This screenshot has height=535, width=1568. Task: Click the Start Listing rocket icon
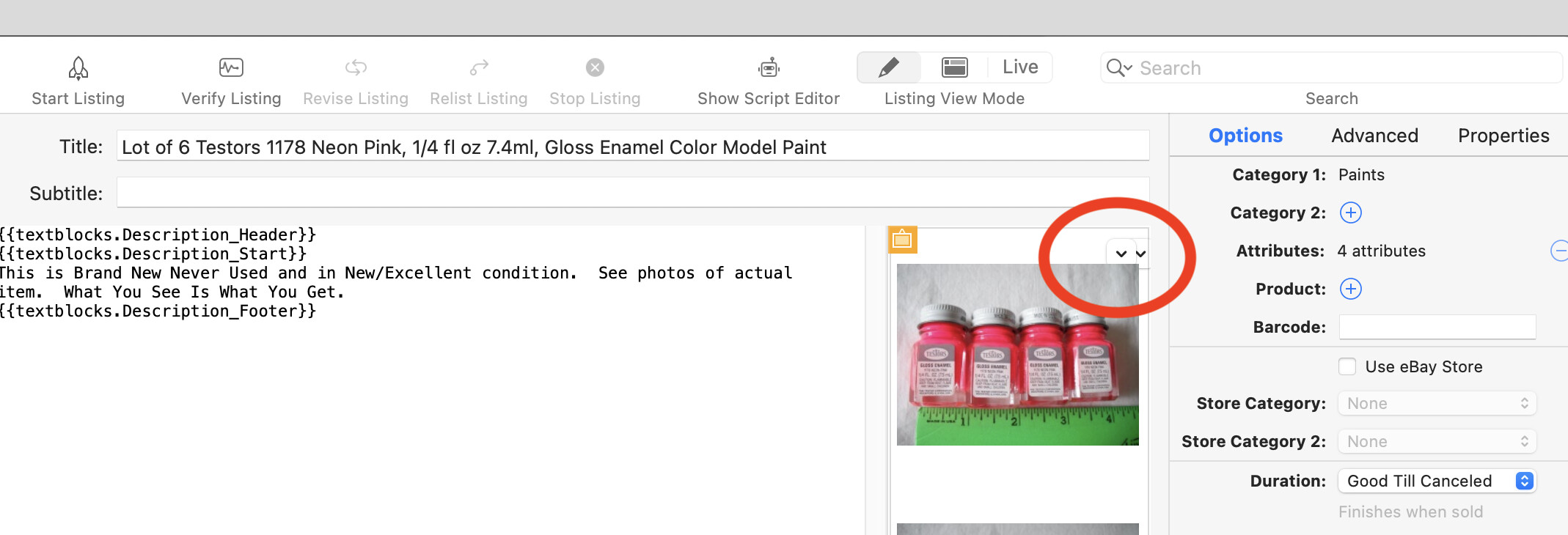(x=78, y=68)
